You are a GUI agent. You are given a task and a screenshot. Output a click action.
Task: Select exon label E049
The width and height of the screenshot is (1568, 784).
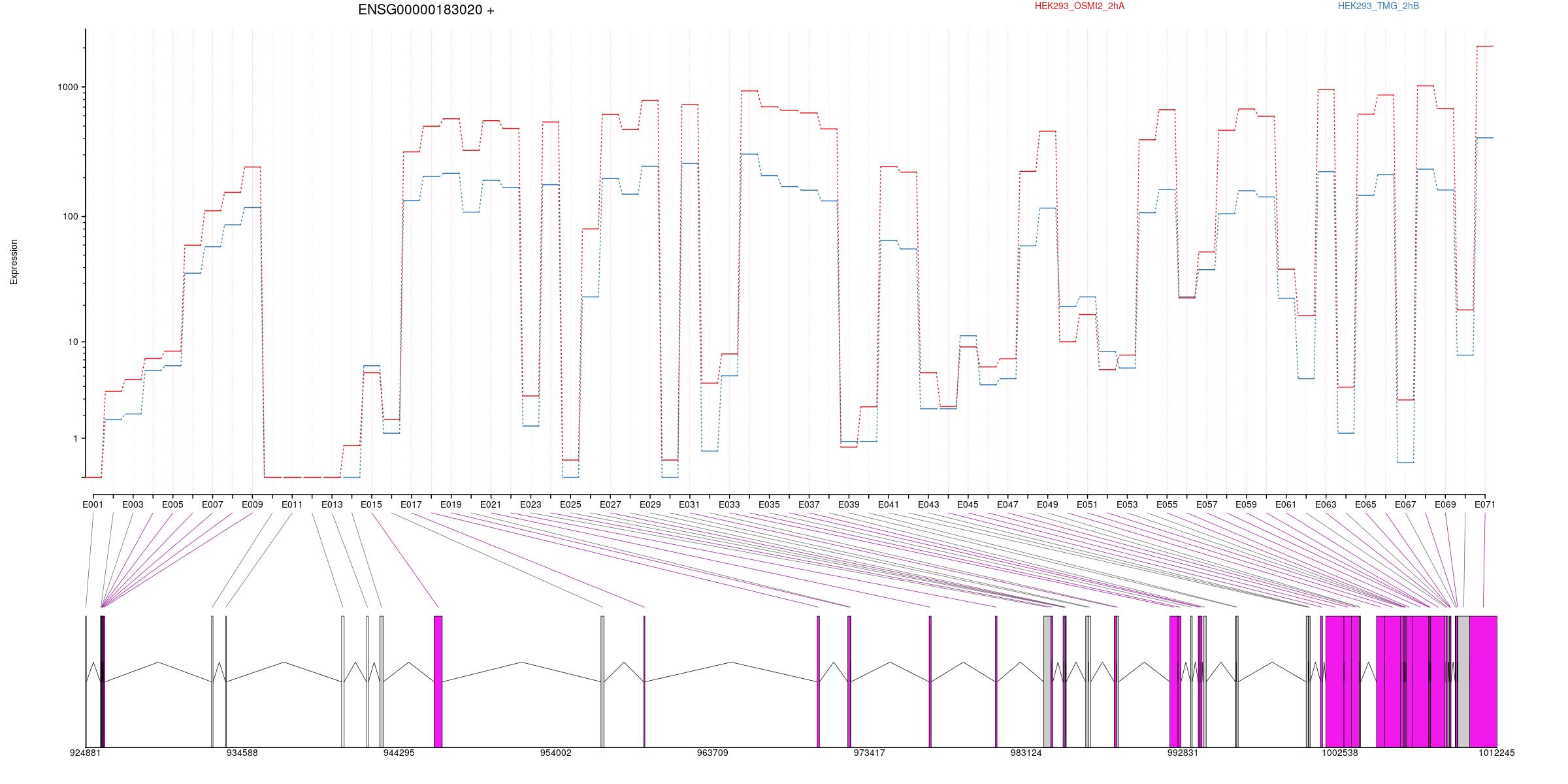point(1047,504)
